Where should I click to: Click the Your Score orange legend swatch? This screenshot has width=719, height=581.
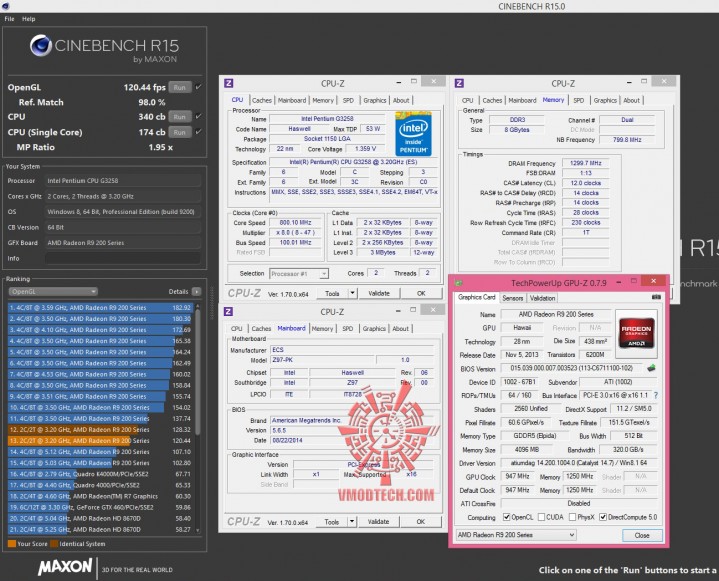pos(12,544)
